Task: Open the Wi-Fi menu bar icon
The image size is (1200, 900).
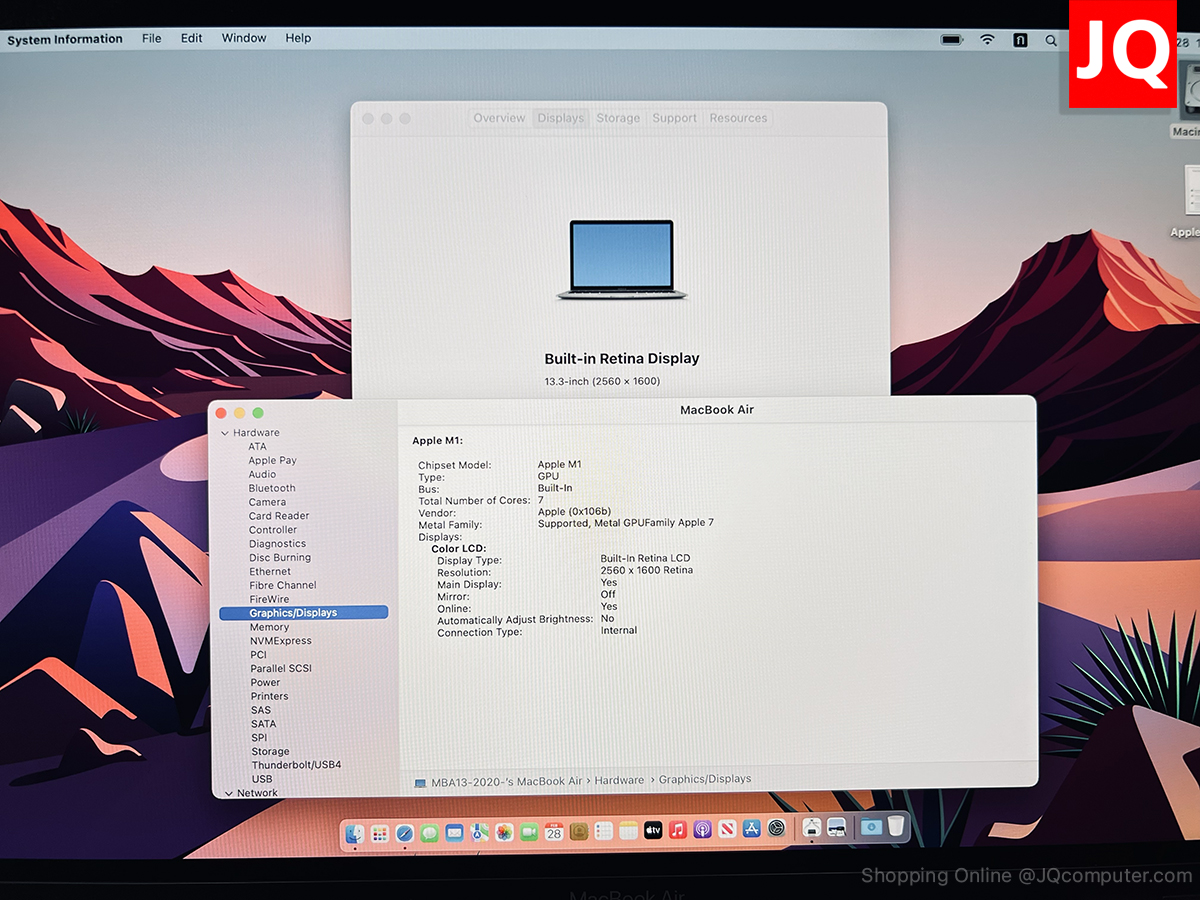Action: point(987,40)
